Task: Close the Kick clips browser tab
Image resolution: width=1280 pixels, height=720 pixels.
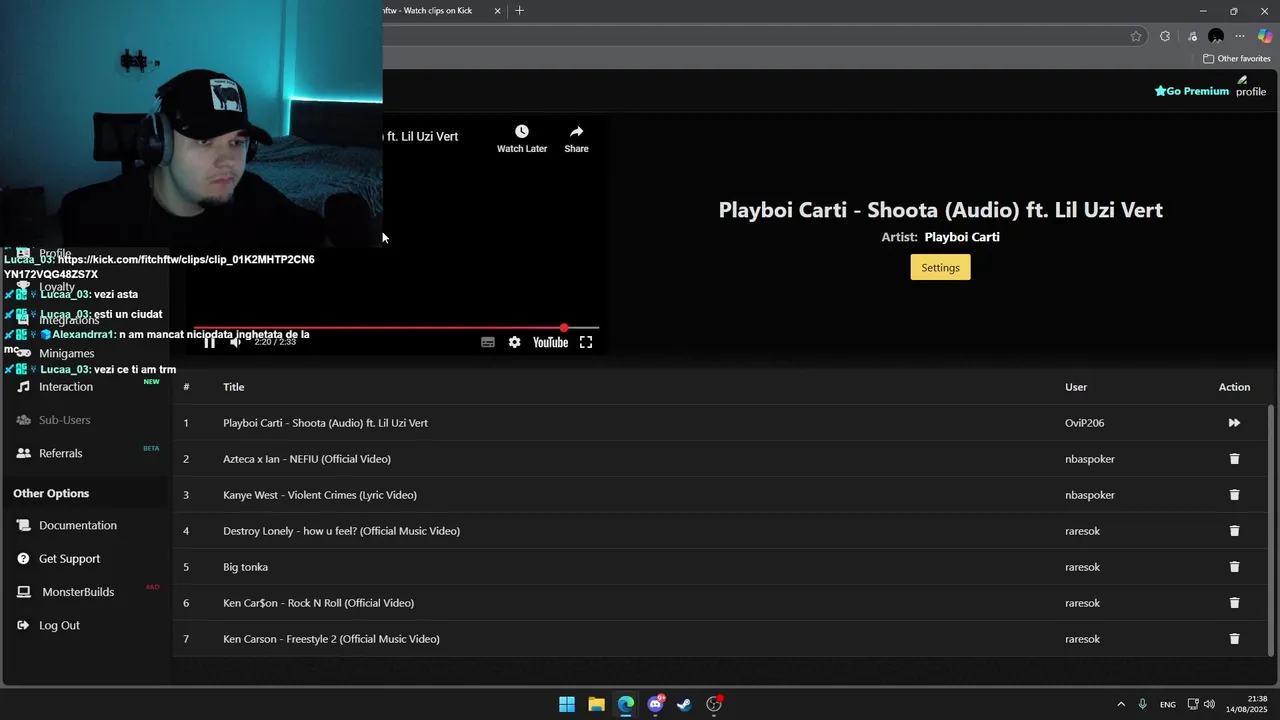Action: click(497, 11)
